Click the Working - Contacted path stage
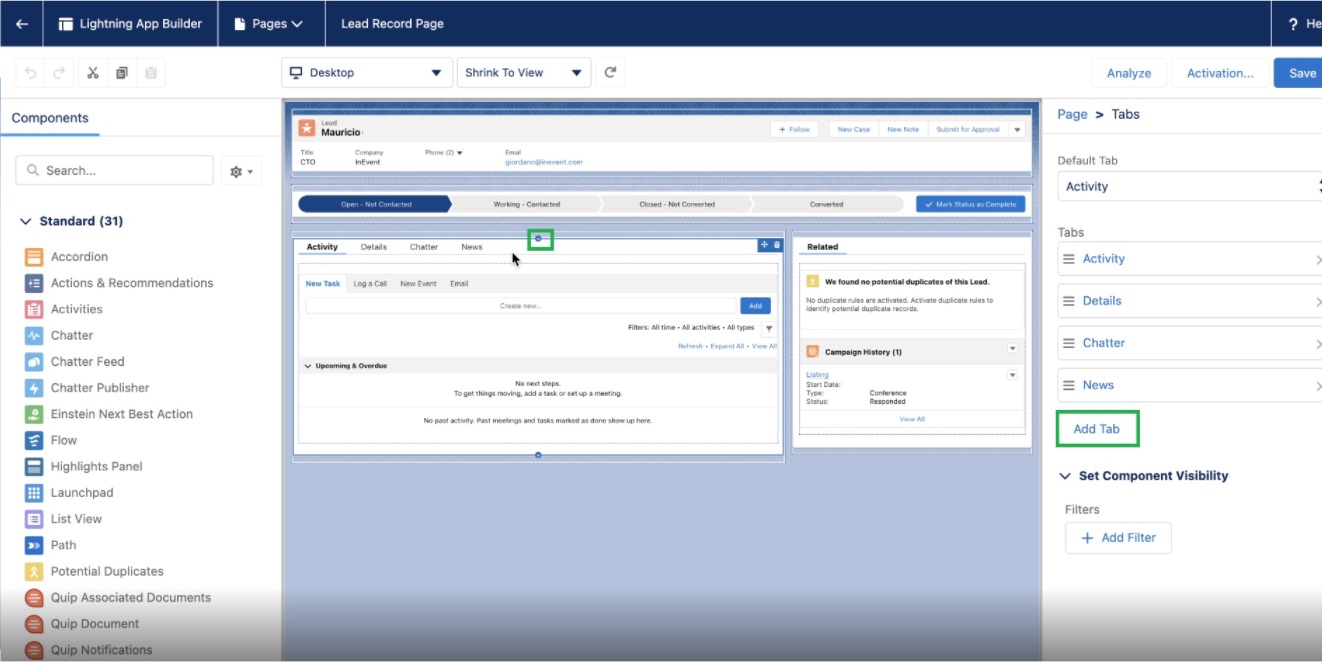1322x662 pixels. pos(527,204)
